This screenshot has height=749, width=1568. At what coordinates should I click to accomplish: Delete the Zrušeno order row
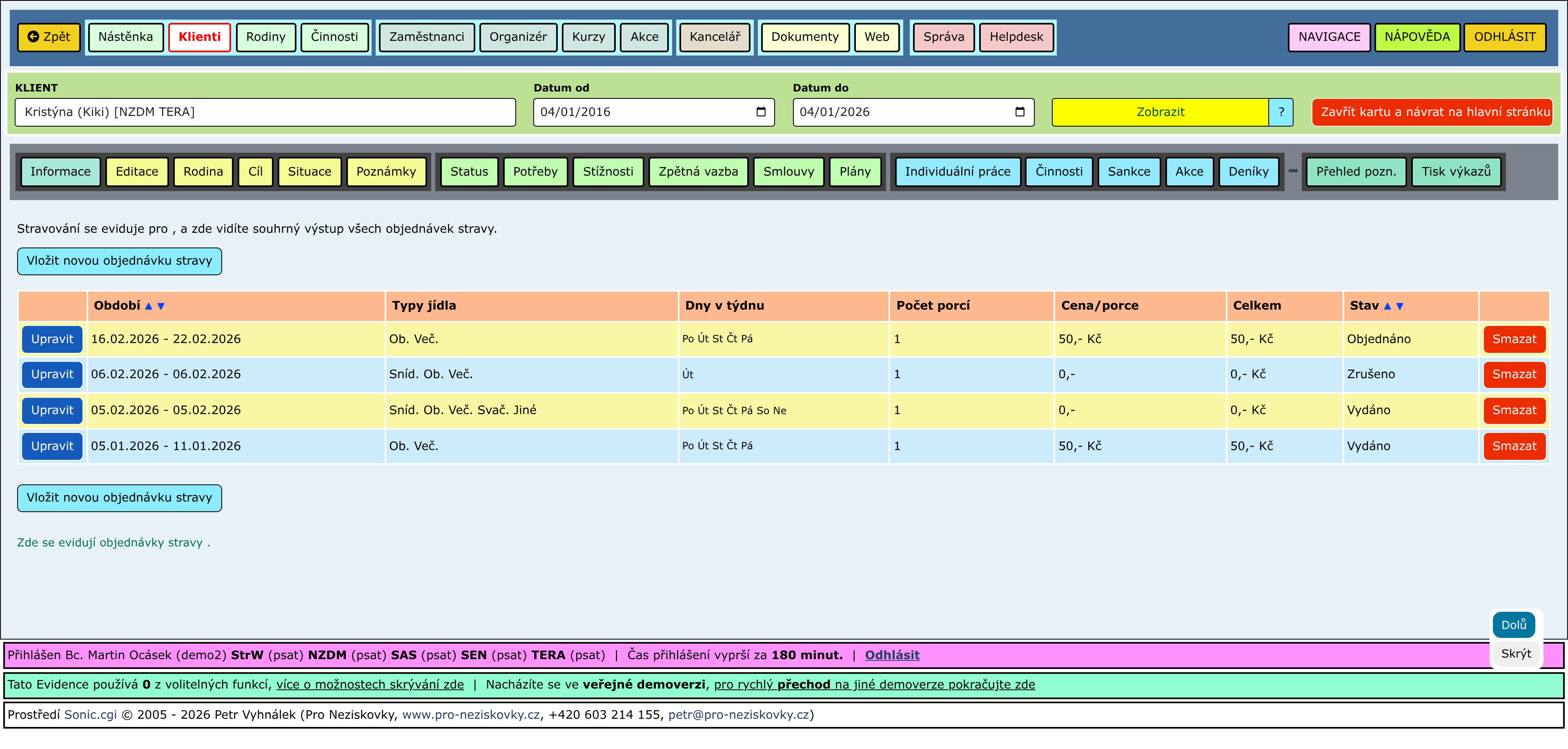1515,374
